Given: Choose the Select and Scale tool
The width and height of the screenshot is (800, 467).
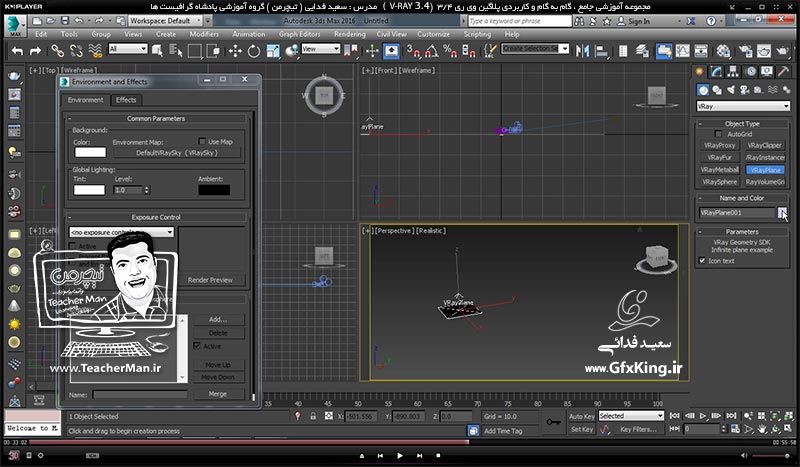Looking at the screenshot, I should point(273,51).
